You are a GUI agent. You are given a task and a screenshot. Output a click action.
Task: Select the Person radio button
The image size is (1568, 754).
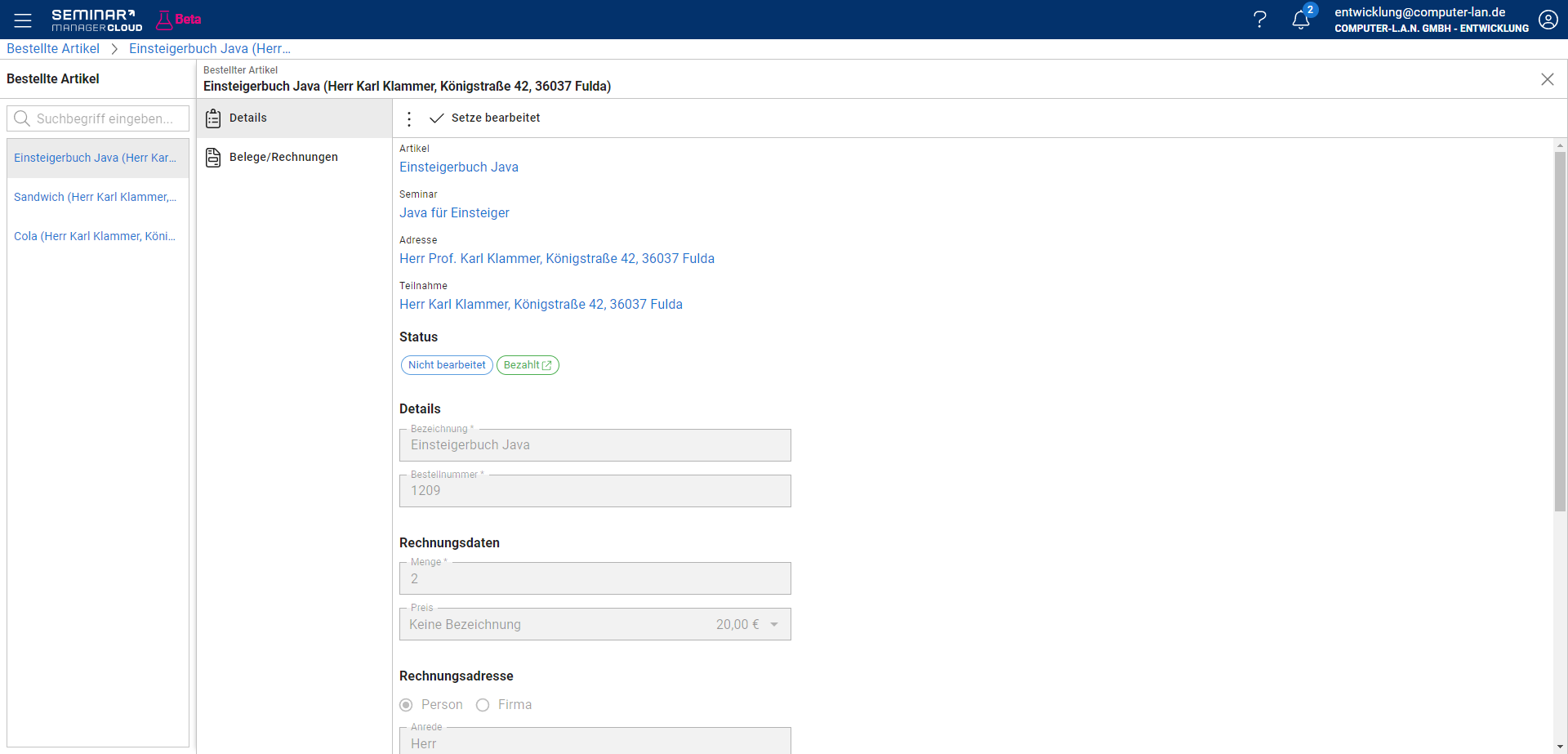[x=406, y=705]
